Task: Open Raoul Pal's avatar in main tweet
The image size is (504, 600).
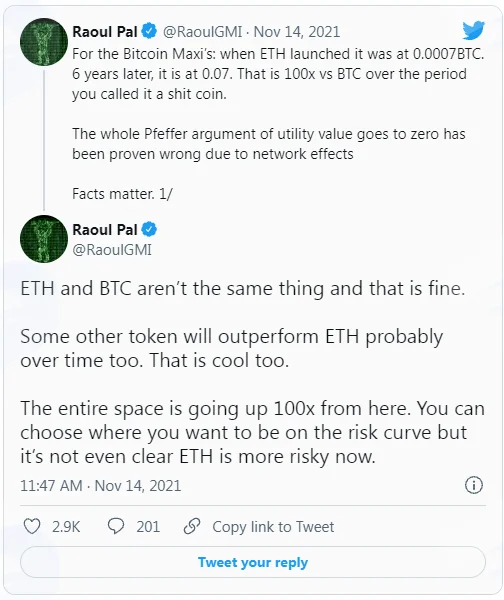Action: coord(44,239)
